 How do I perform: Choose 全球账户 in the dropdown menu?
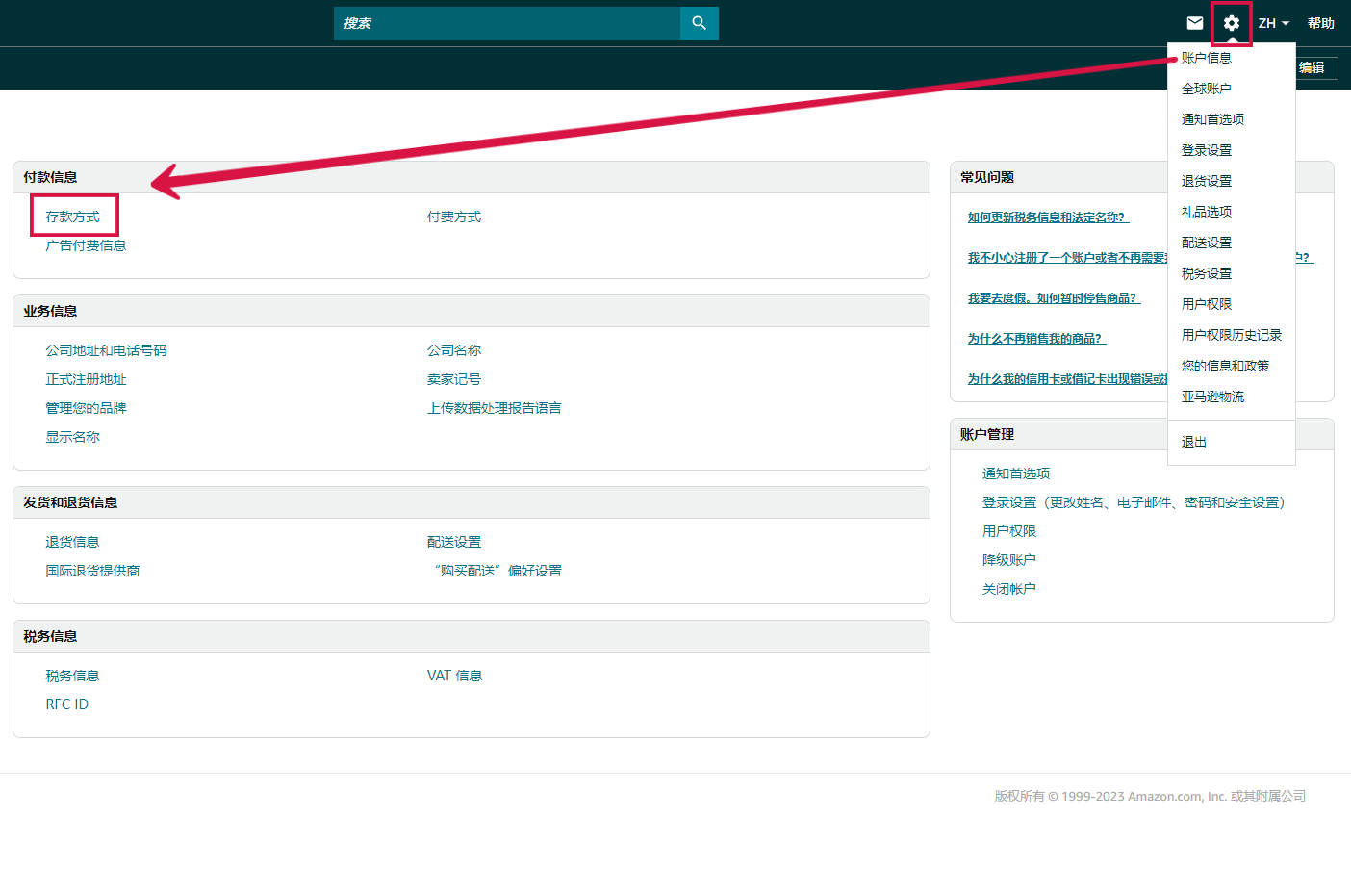tap(1206, 89)
